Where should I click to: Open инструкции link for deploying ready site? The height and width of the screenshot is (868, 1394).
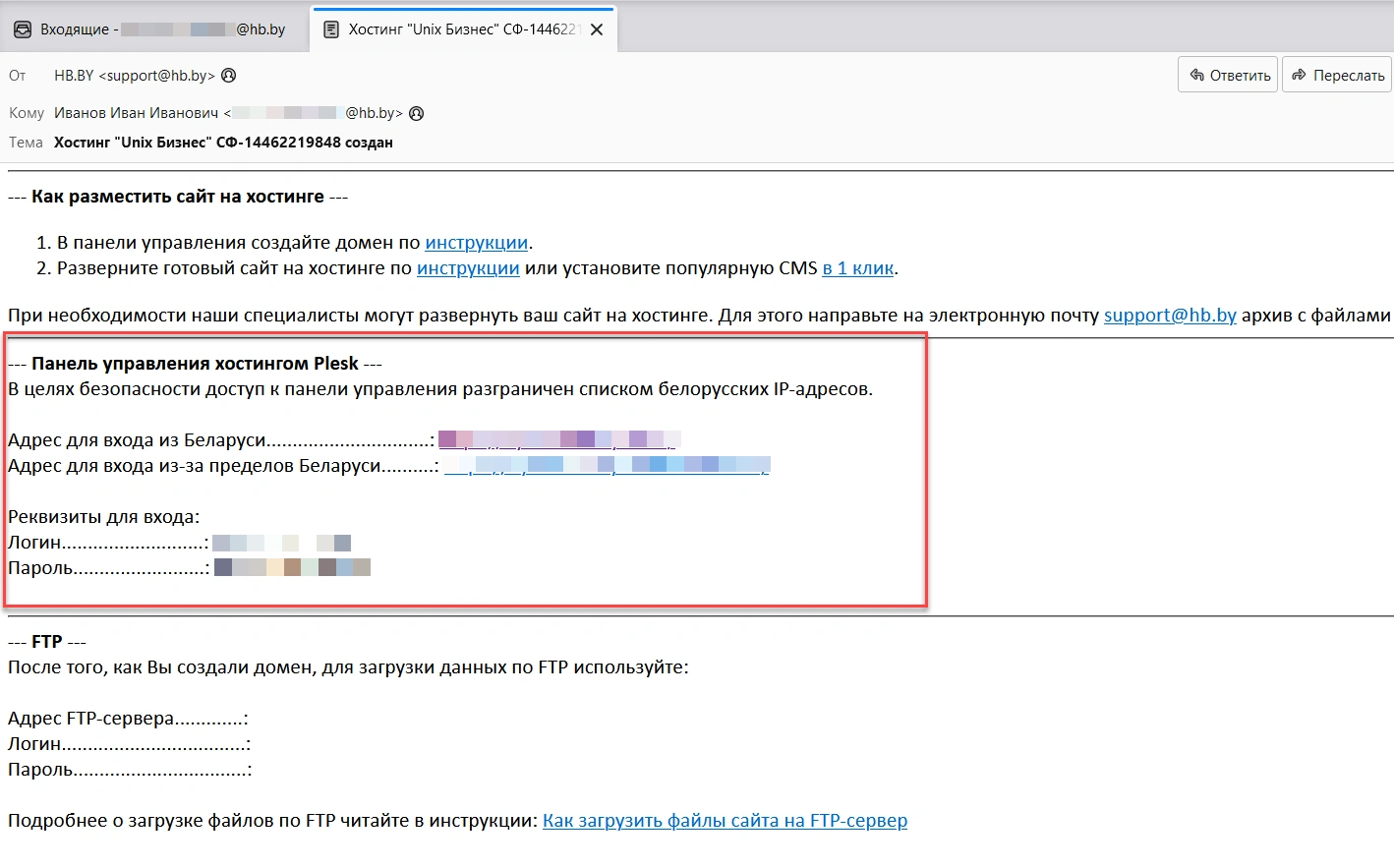468,268
